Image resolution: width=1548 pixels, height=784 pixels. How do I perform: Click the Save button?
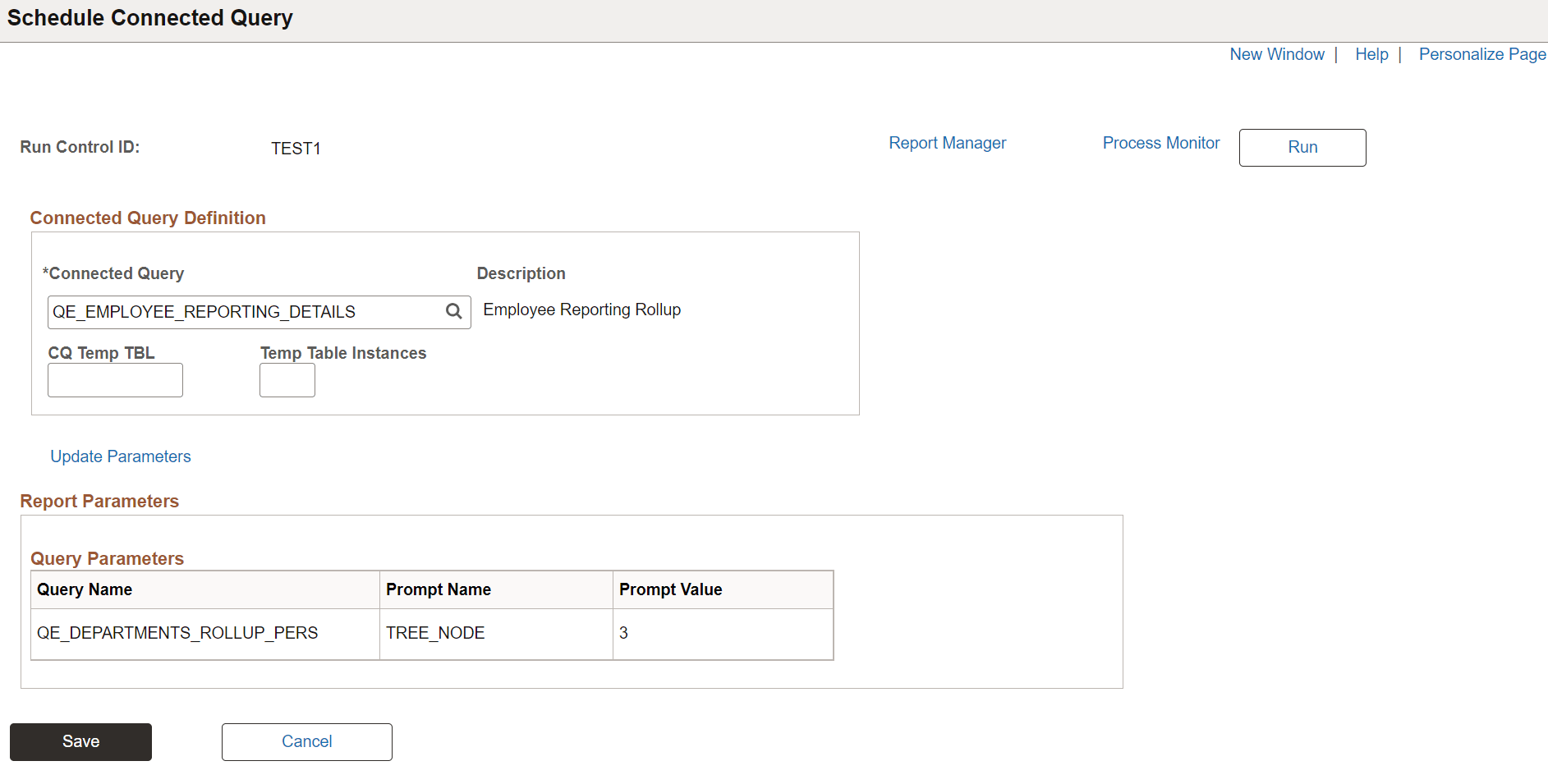[80, 741]
